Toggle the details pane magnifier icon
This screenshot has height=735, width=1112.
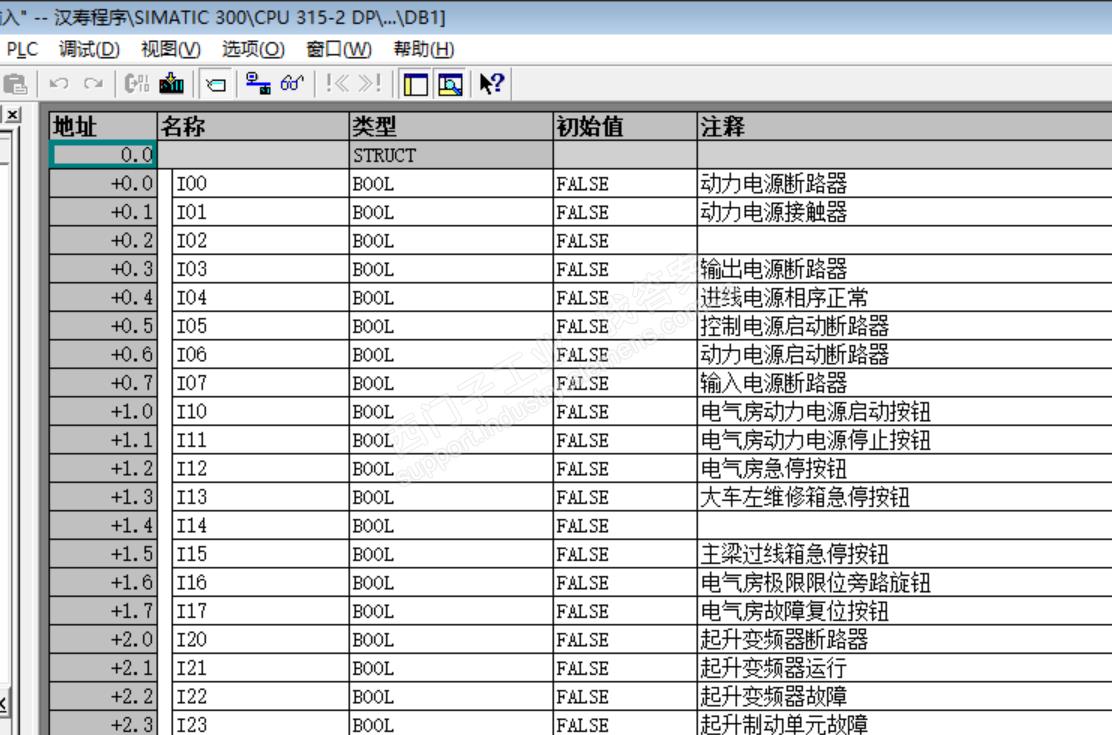coord(451,84)
